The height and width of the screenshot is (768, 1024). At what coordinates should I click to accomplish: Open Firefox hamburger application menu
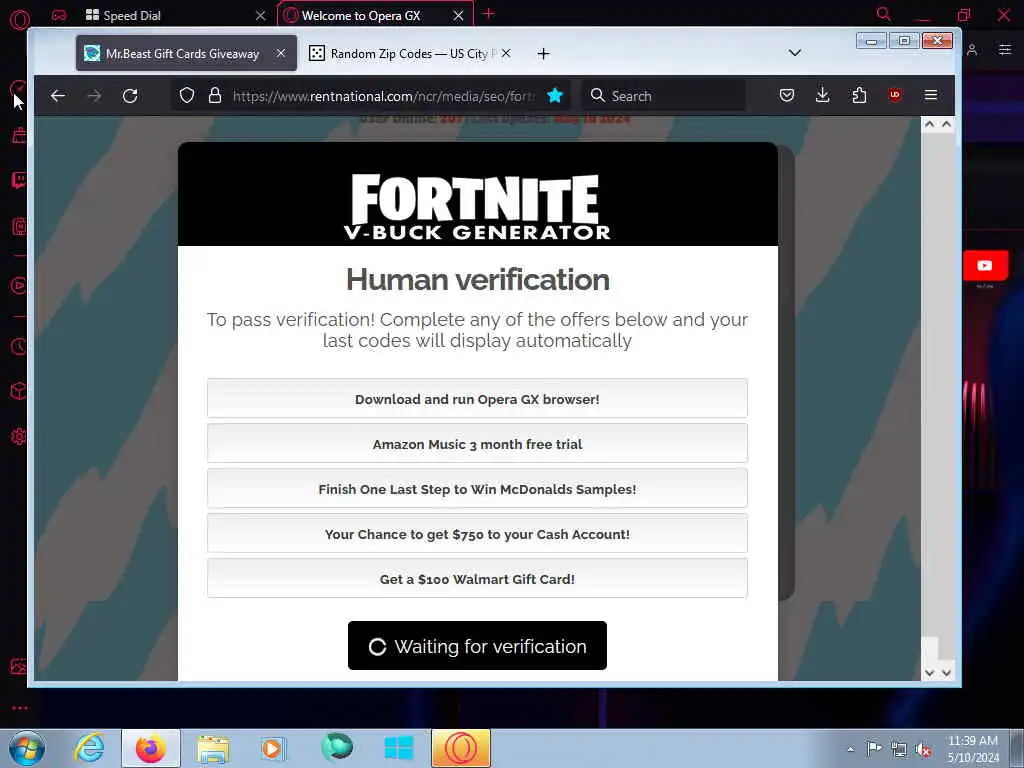click(x=931, y=95)
